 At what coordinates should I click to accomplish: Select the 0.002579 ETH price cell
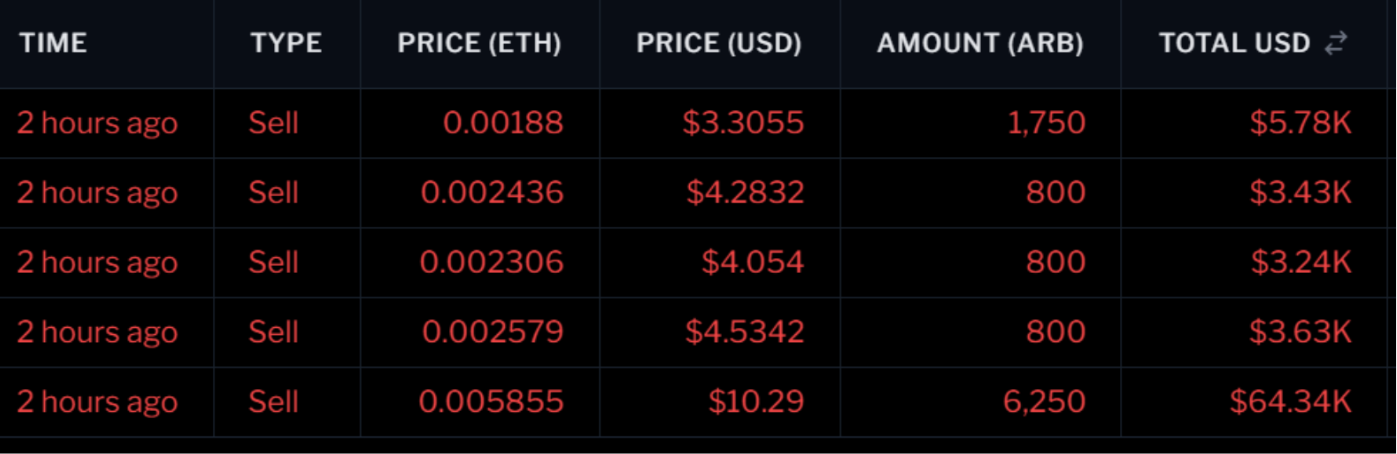pos(492,332)
